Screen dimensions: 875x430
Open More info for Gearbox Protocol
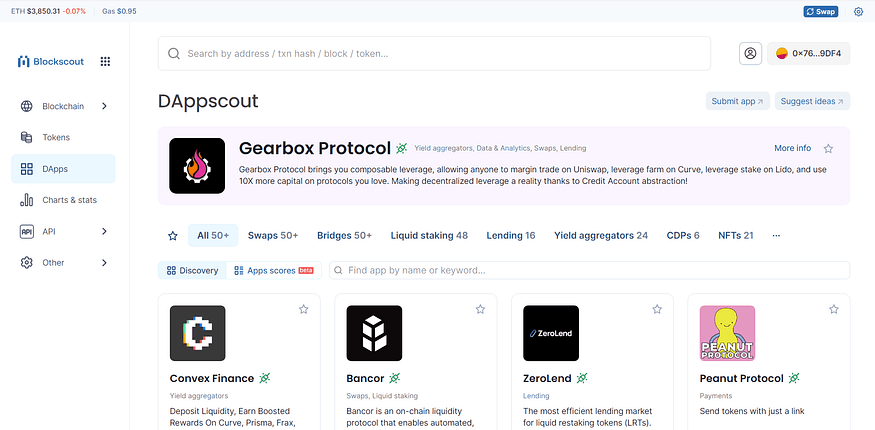792,148
